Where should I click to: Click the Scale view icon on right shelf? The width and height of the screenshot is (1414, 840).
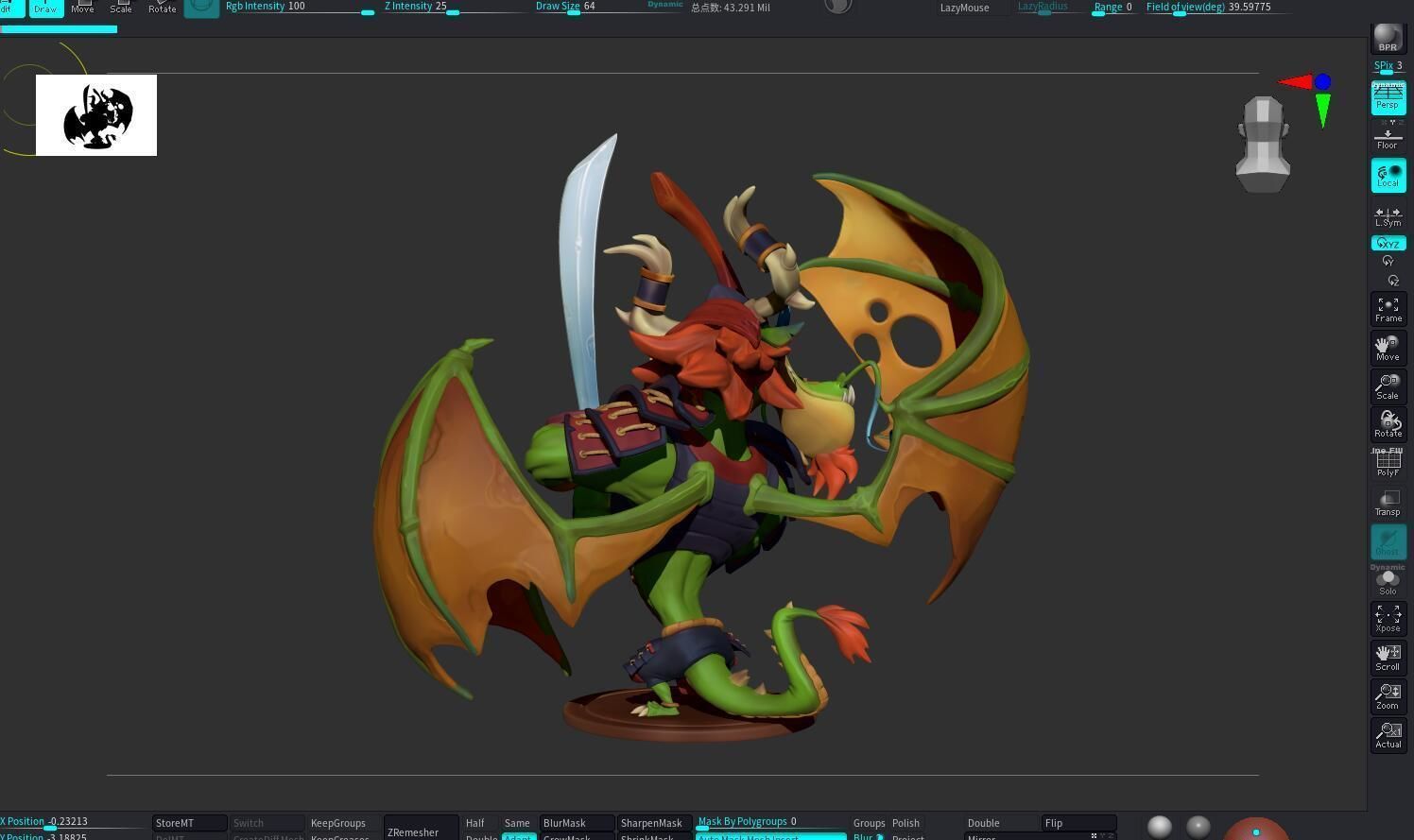tap(1388, 386)
